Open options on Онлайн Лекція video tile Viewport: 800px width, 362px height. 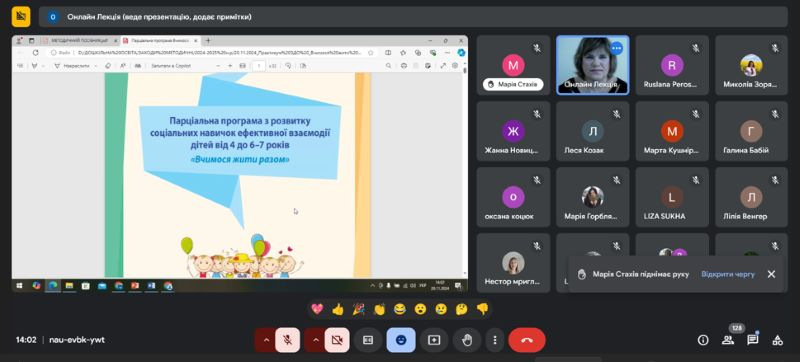[x=616, y=48]
